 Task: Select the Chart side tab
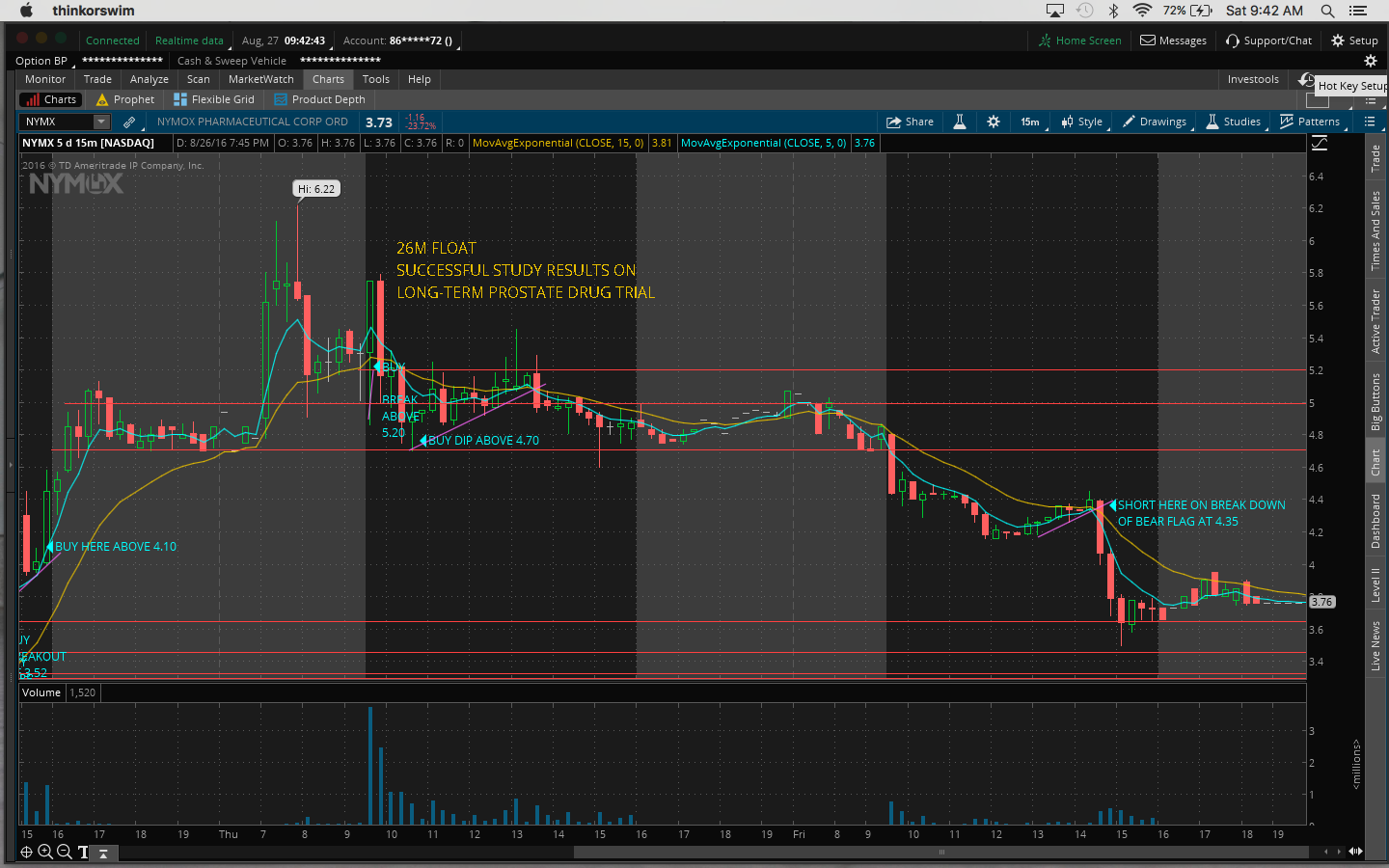(x=1375, y=463)
